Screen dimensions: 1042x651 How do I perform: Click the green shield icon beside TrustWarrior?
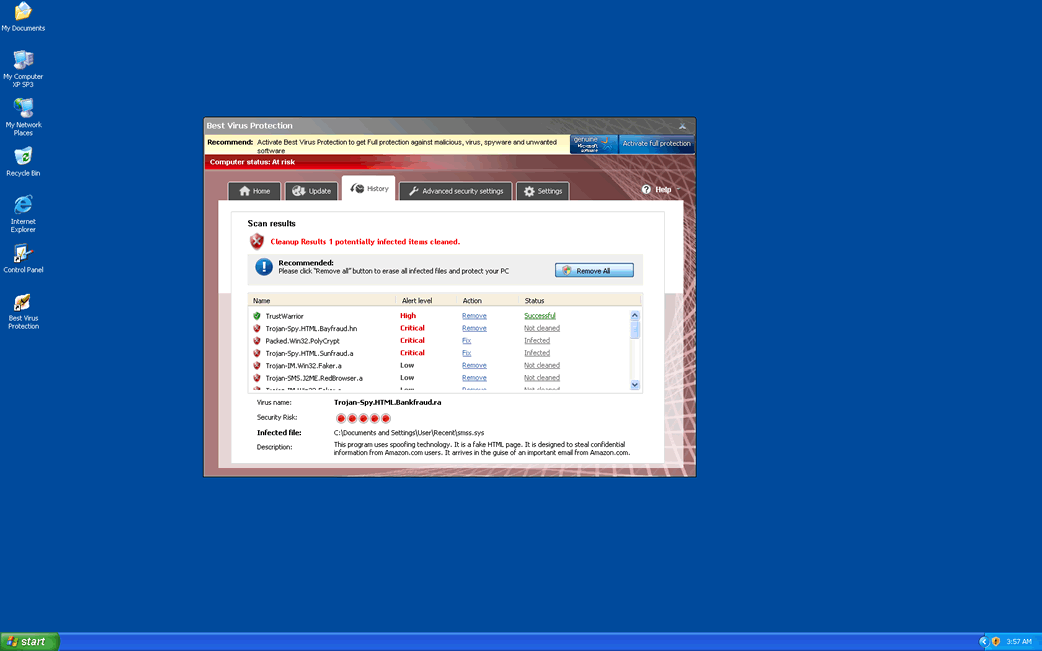point(257,316)
